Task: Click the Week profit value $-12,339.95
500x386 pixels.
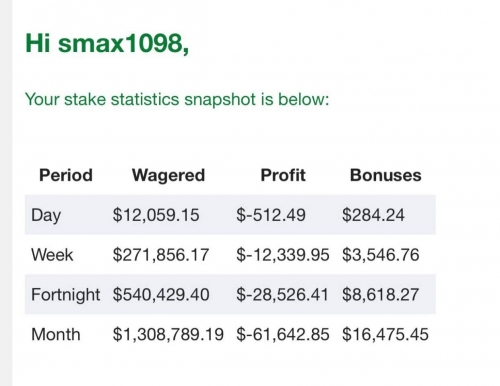Action: tap(283, 255)
